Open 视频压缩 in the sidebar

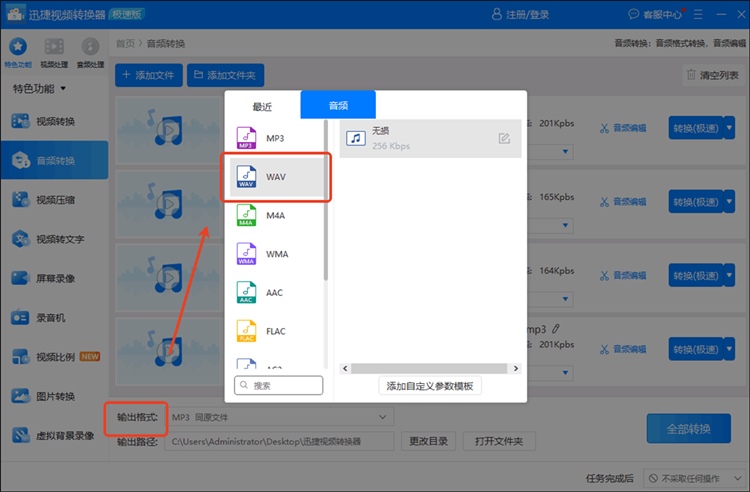[x=55, y=199]
